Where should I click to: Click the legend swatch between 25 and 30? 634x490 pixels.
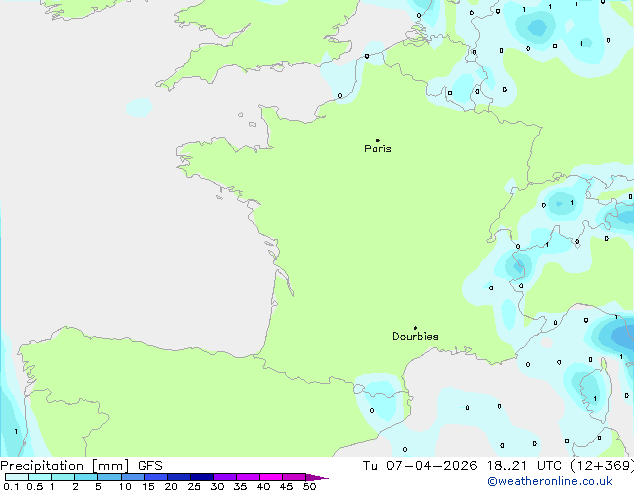coord(202,477)
